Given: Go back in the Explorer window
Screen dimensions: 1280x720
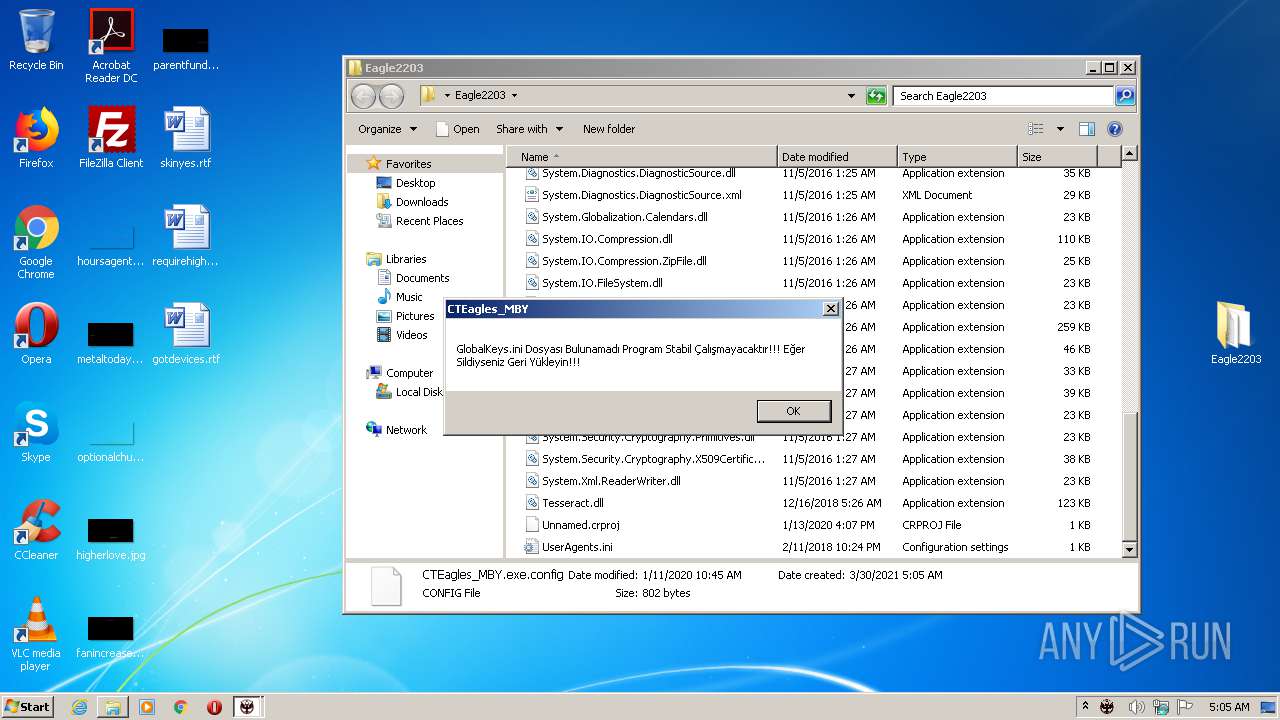Looking at the screenshot, I should point(364,96).
